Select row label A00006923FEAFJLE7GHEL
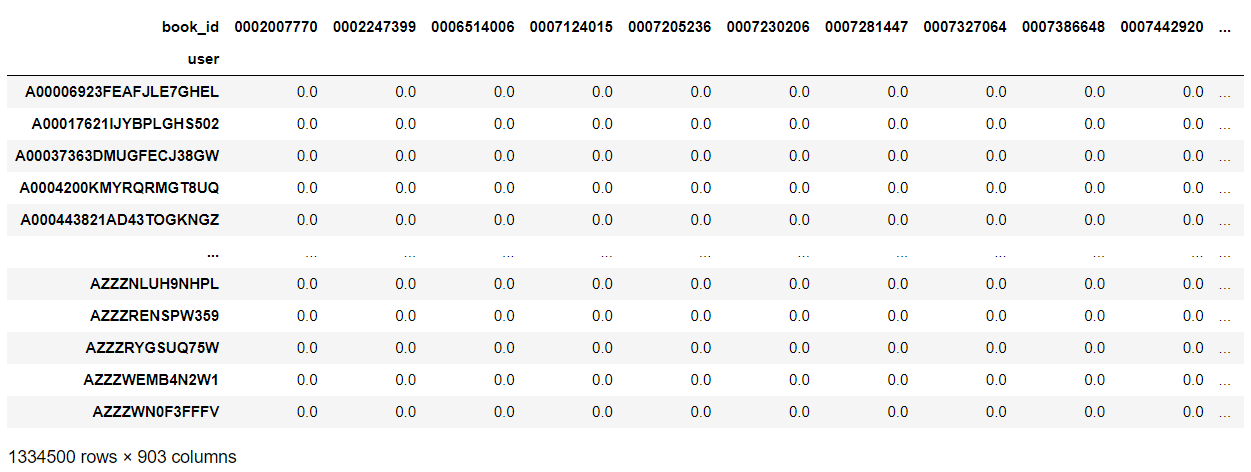 [122, 92]
